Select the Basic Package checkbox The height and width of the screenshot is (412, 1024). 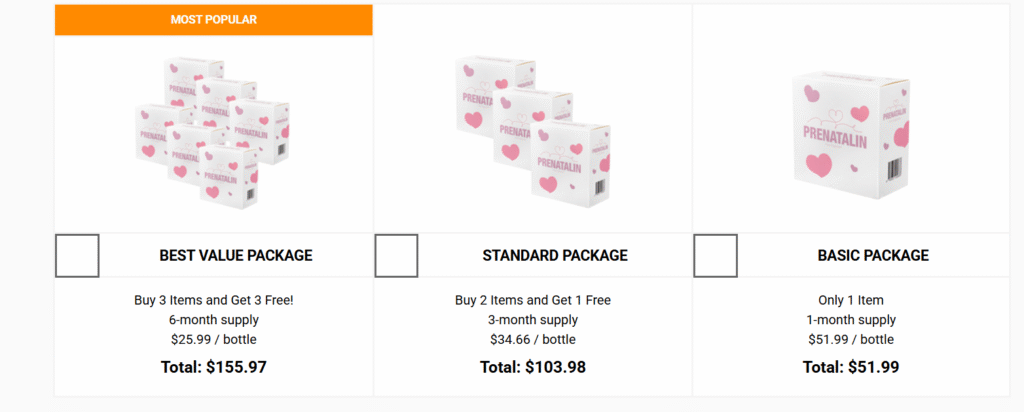coord(715,256)
